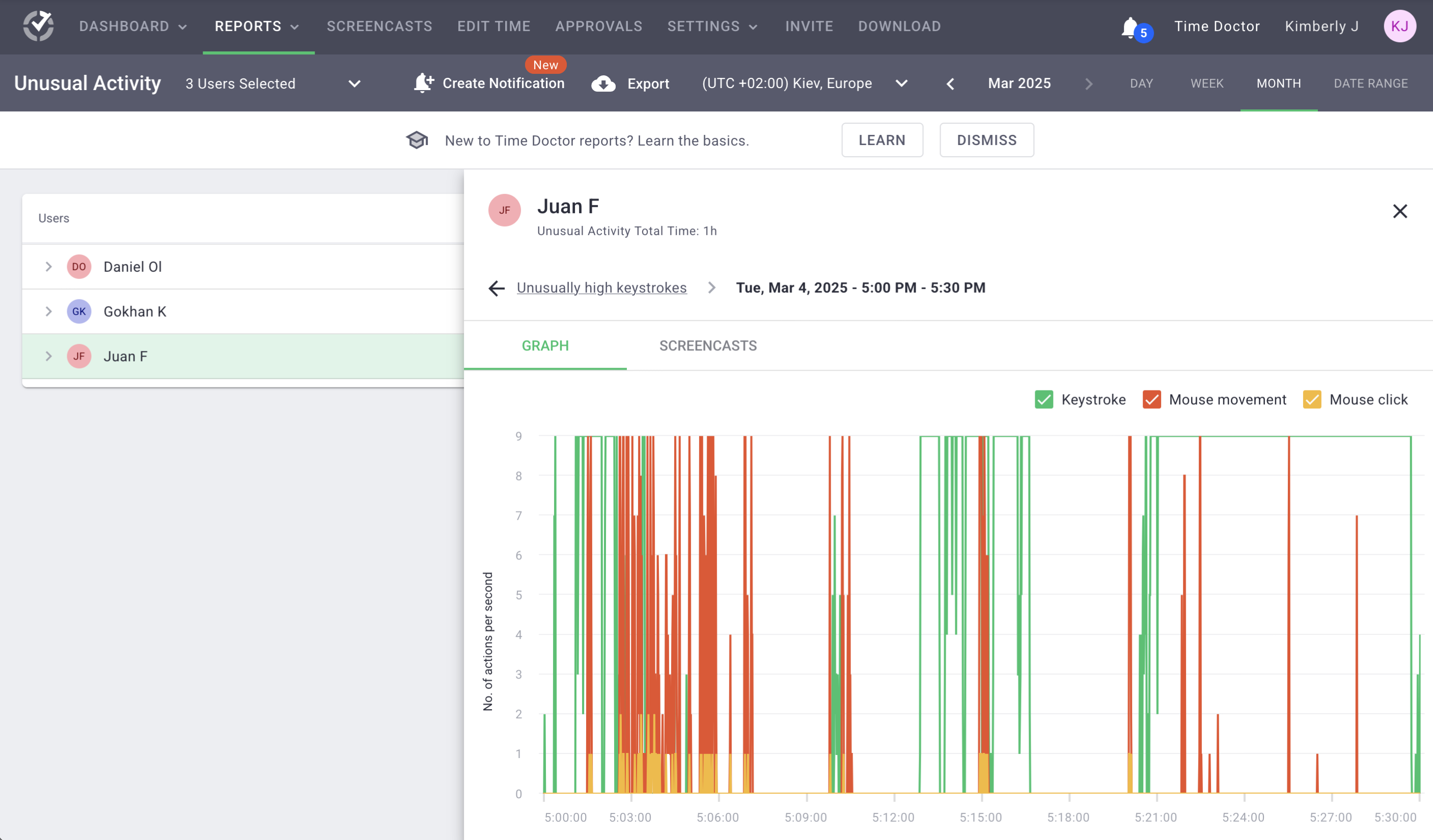Click the DISMISS button
1433x840 pixels.
click(x=986, y=140)
